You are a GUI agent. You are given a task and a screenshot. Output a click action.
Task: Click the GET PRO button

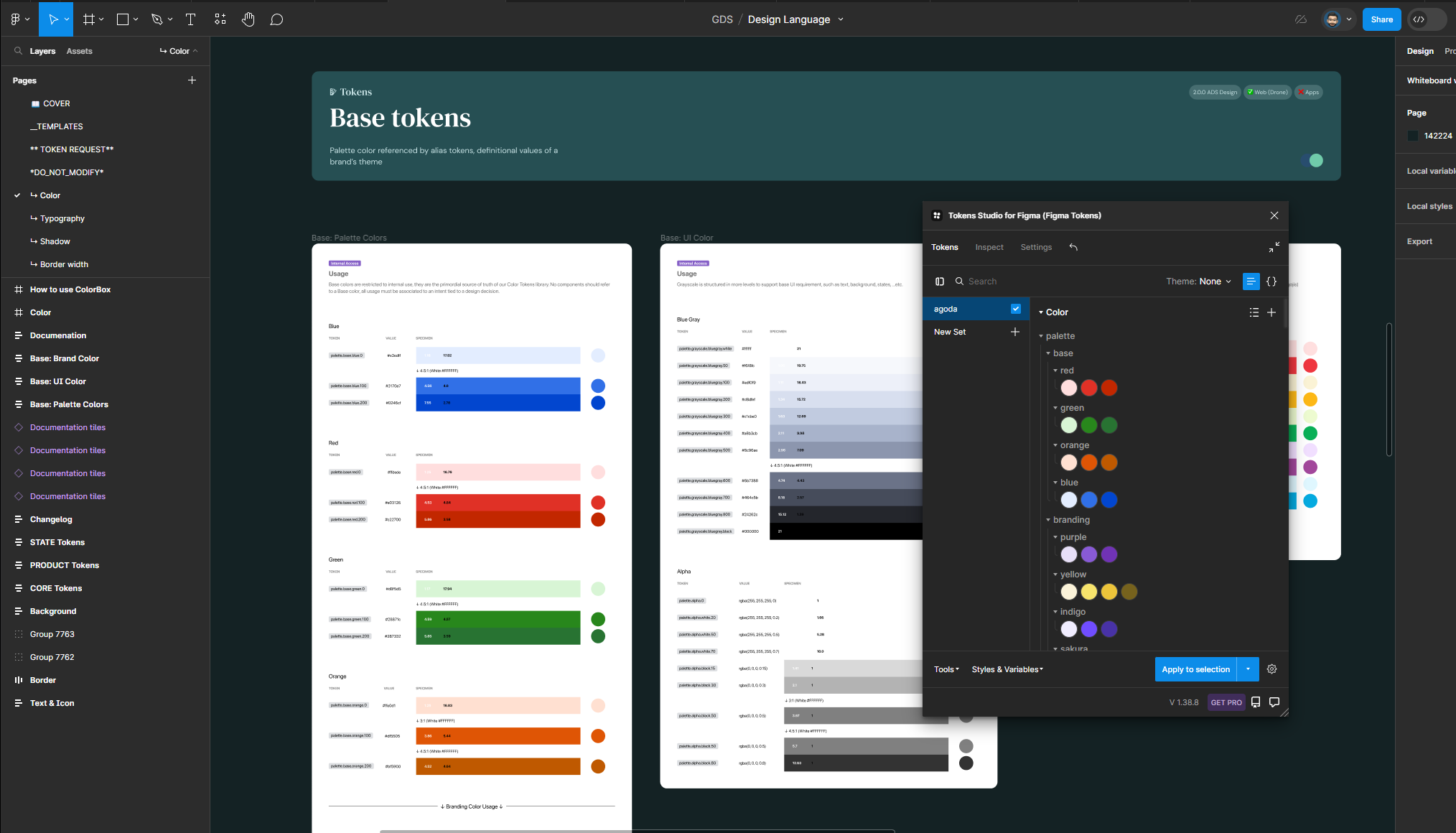click(1226, 702)
